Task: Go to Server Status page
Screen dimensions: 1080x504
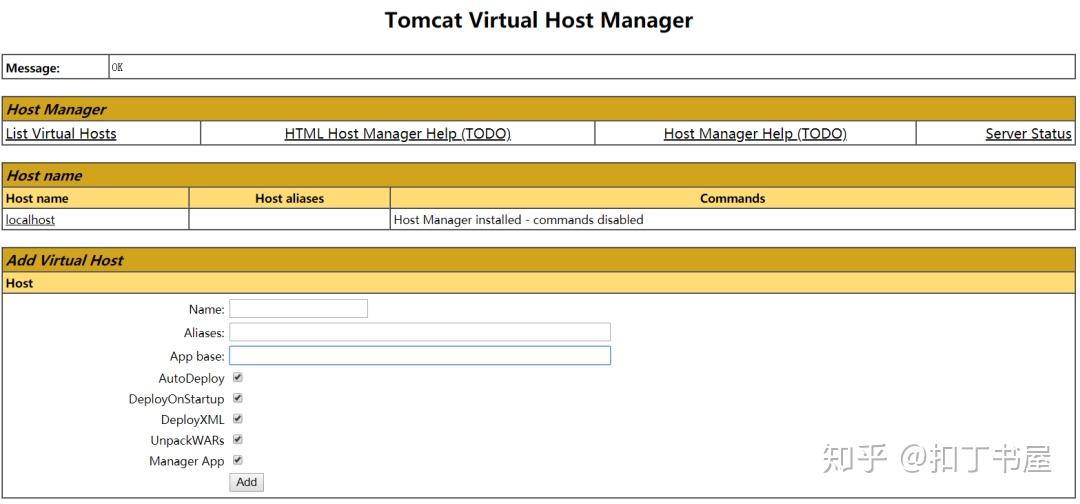Action: 1028,134
